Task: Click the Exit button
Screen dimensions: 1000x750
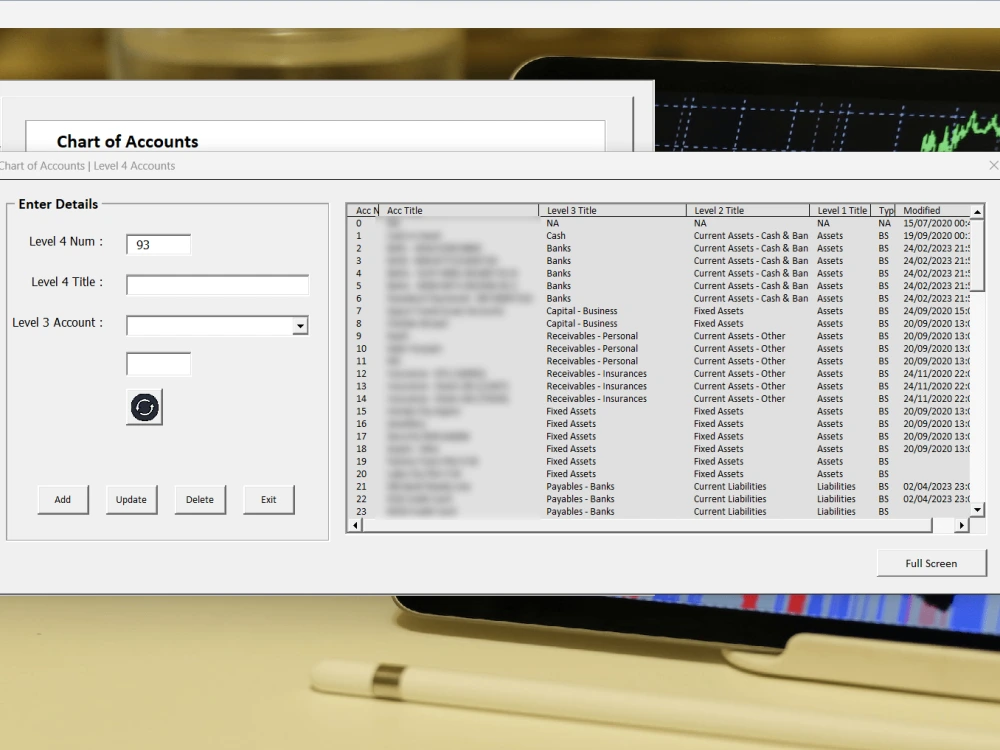Action: click(268, 499)
